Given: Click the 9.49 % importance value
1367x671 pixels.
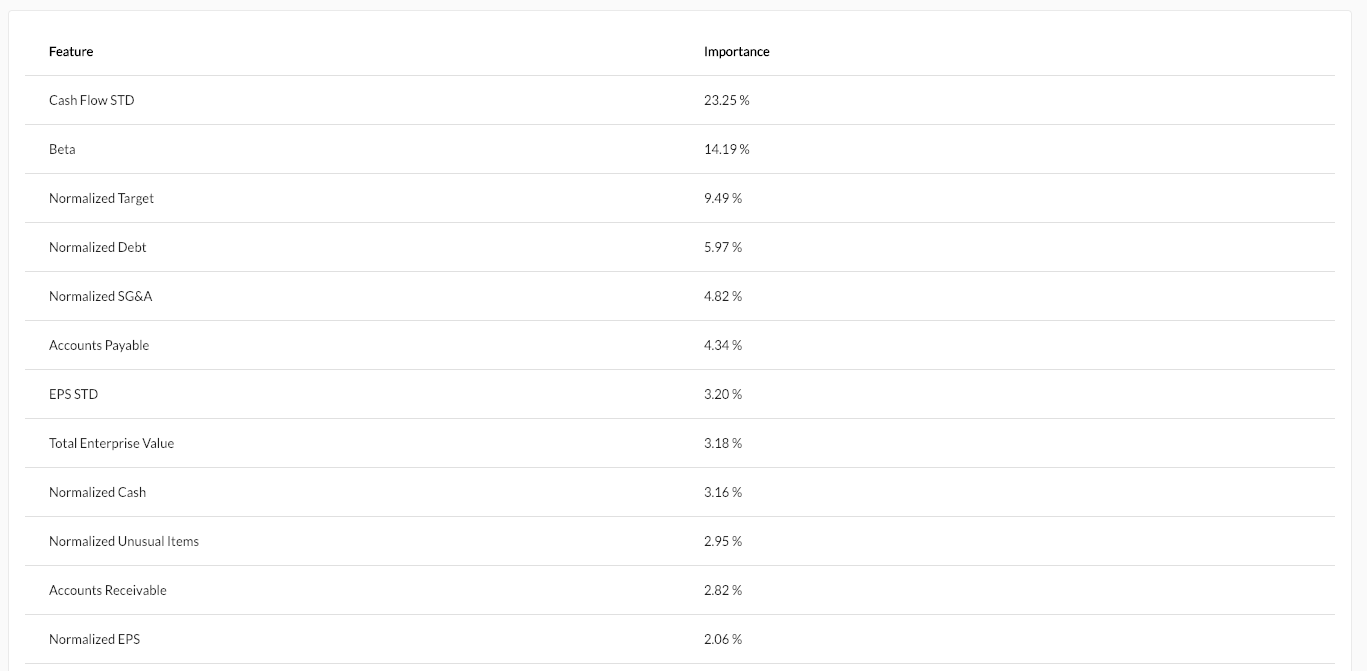Looking at the screenshot, I should [723, 198].
